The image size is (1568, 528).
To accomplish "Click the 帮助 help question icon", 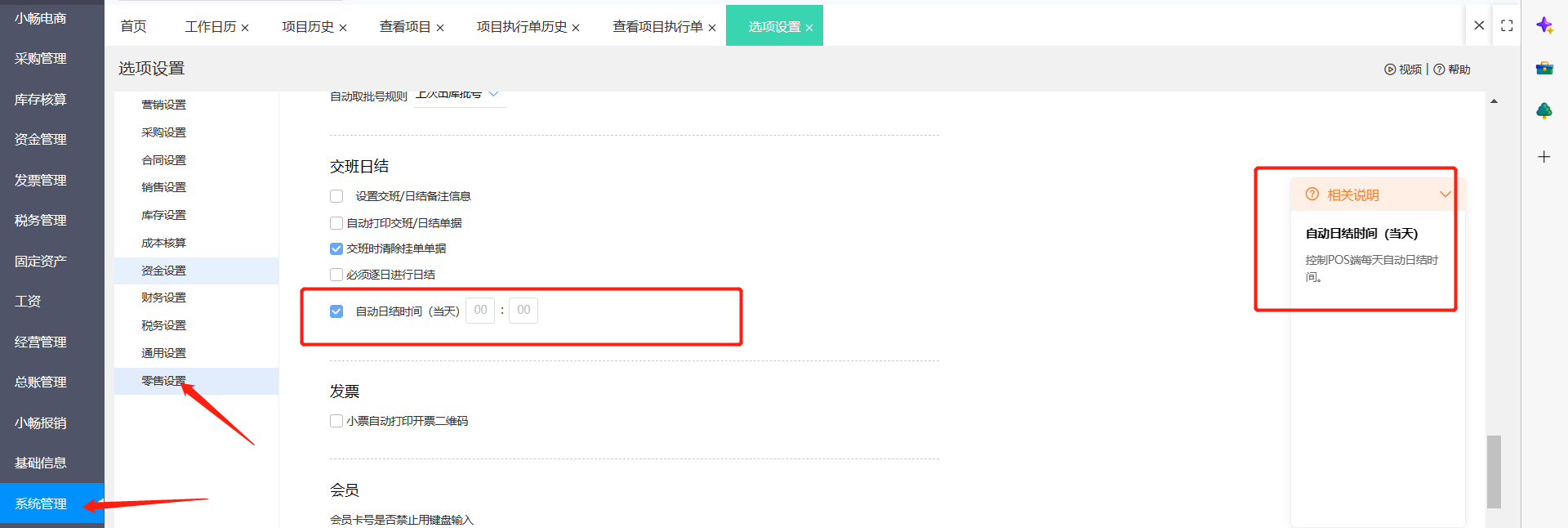I will tap(1439, 69).
